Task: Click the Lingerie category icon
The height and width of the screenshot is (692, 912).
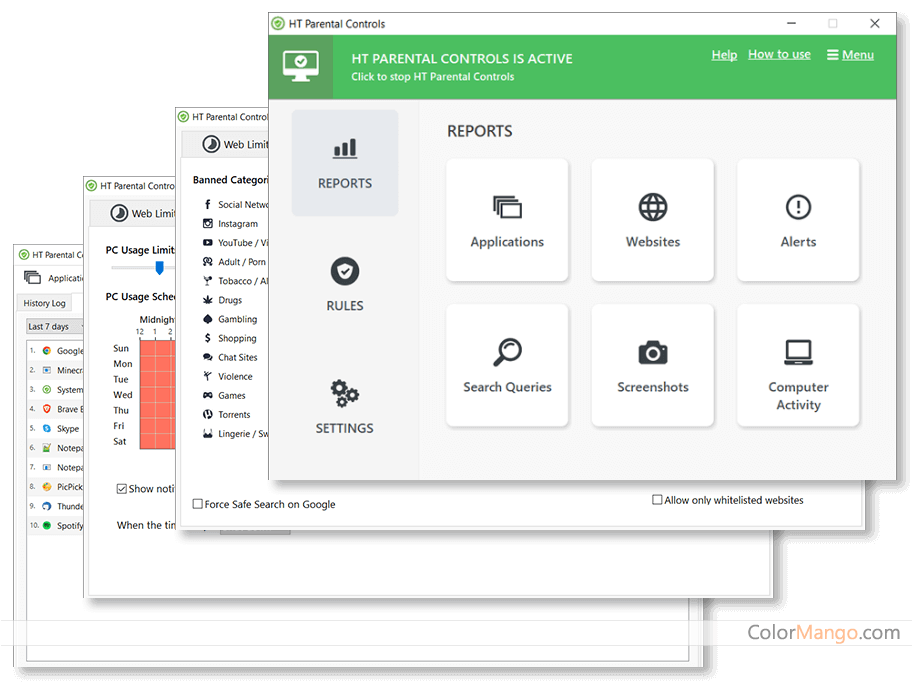Action: [x=208, y=434]
